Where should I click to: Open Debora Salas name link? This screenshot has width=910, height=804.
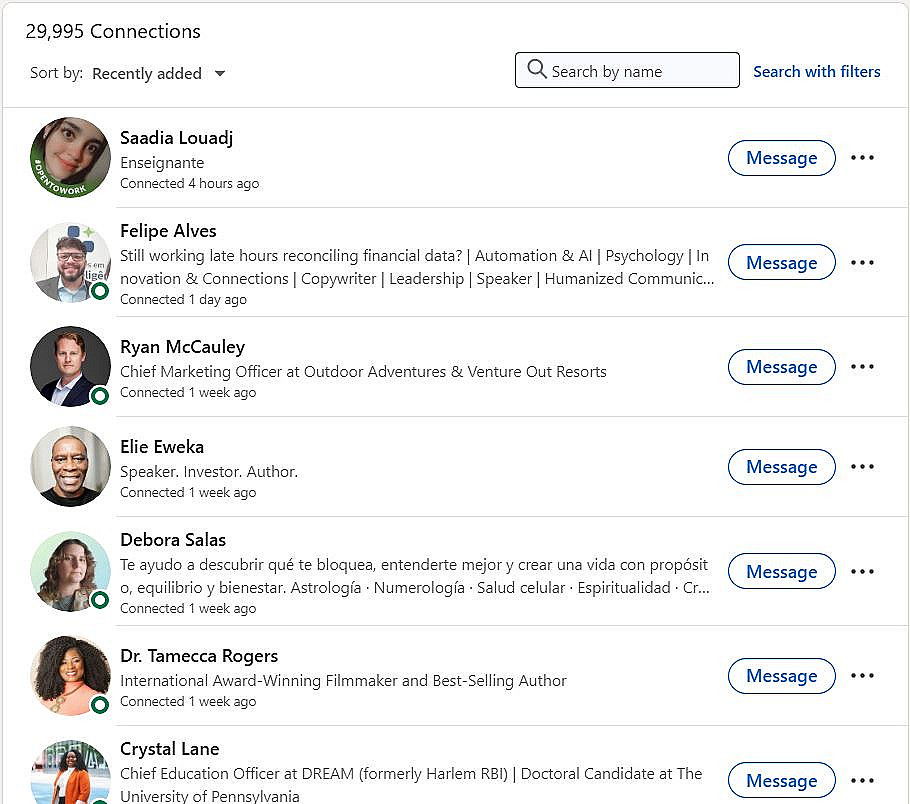tap(173, 540)
